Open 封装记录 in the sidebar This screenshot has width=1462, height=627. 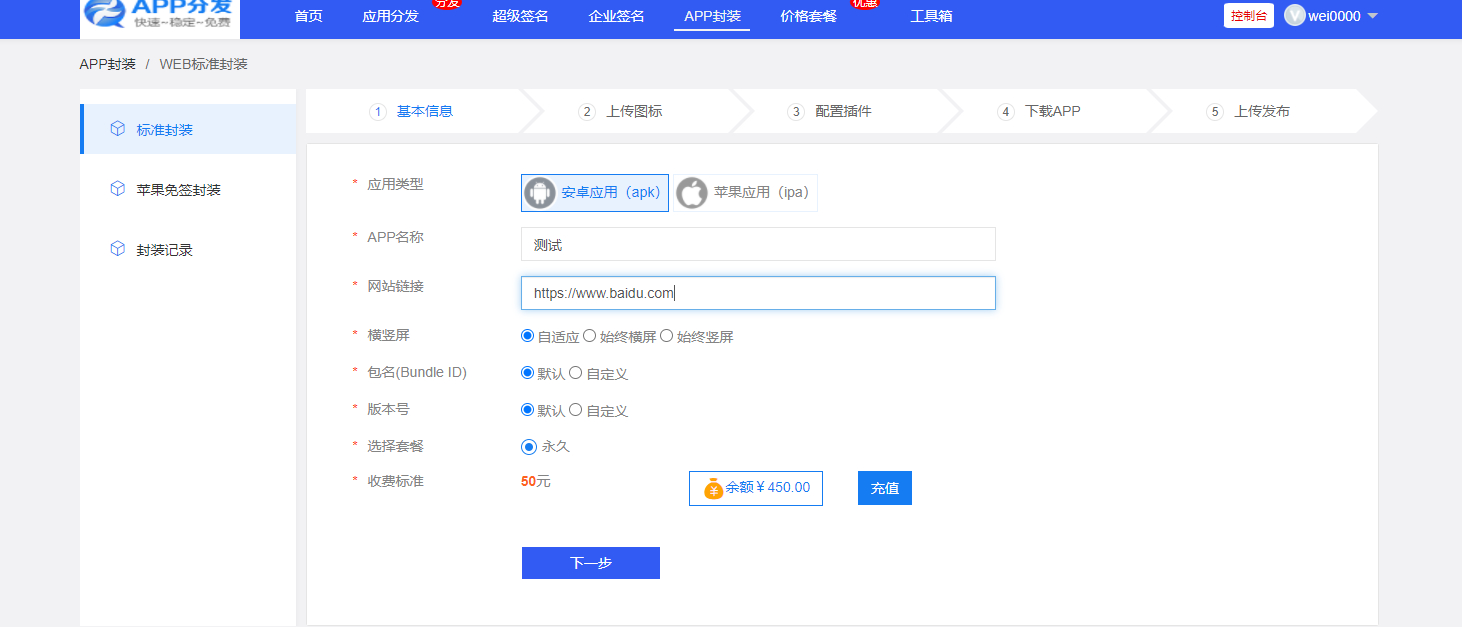click(188, 249)
